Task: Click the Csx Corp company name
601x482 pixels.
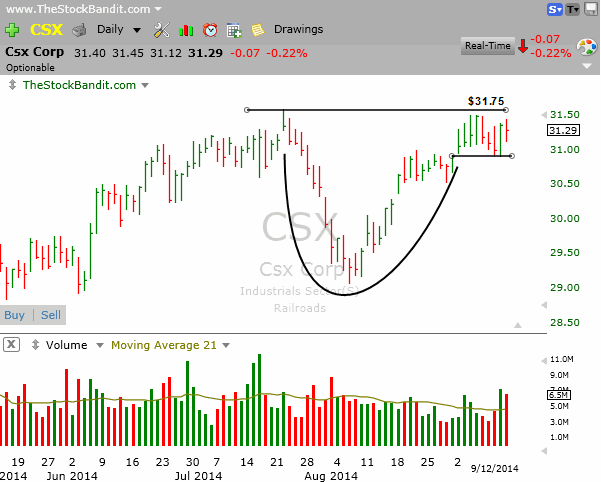Action: pos(34,52)
